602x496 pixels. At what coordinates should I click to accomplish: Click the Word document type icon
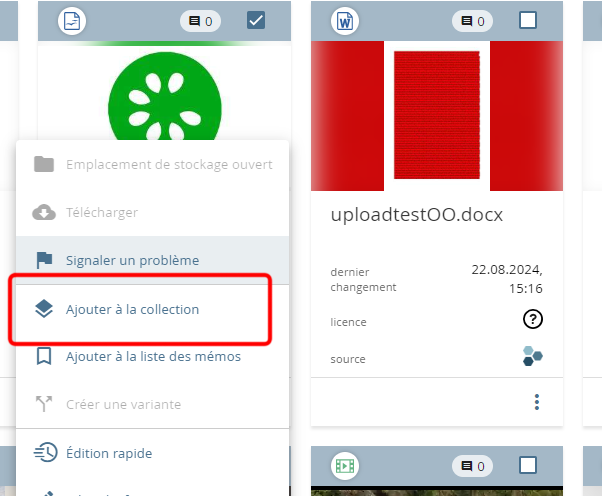tap(345, 21)
